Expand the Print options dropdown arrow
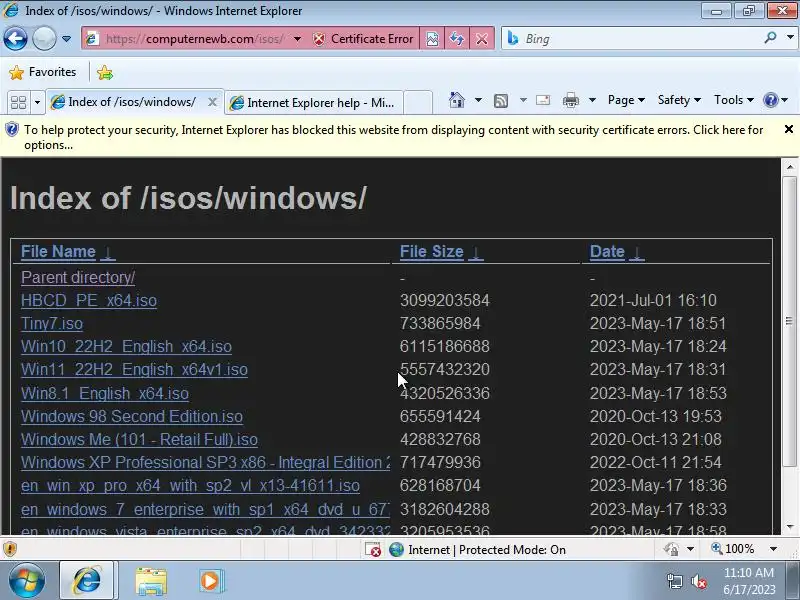Viewport: 800px width, 600px height. click(x=592, y=100)
